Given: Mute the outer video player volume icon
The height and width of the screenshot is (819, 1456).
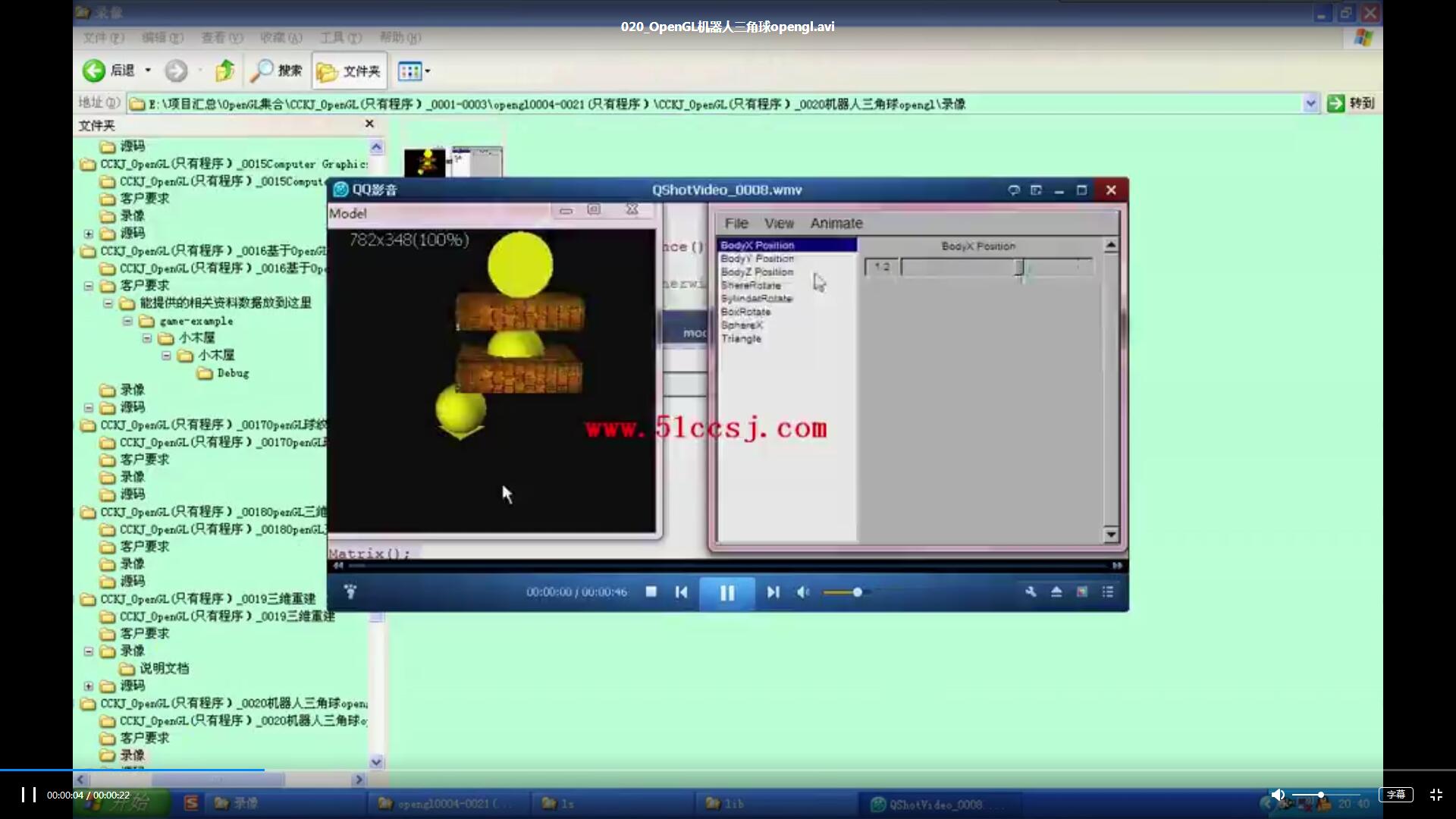Looking at the screenshot, I should pyautogui.click(x=1278, y=795).
